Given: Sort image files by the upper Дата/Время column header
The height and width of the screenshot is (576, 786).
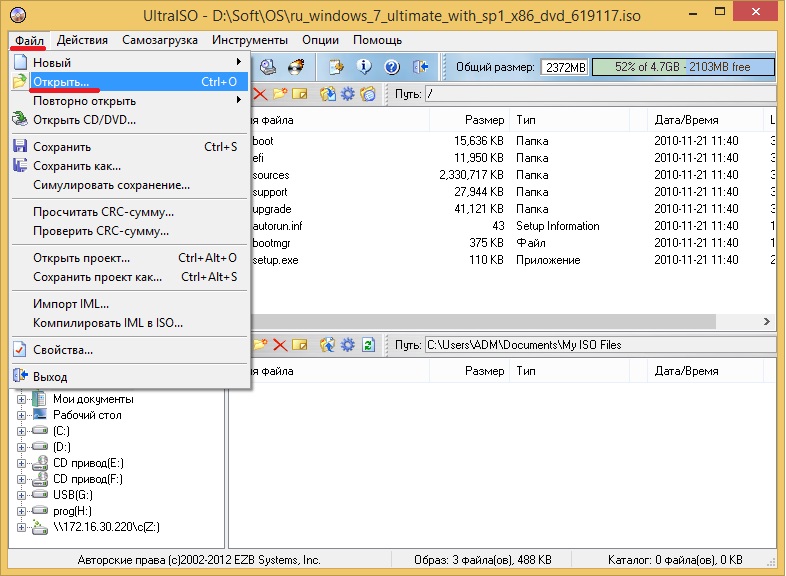Looking at the screenshot, I should (705, 120).
